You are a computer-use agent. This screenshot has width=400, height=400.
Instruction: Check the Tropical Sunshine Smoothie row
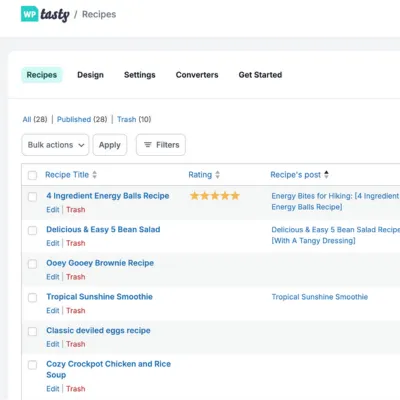tap(32, 298)
